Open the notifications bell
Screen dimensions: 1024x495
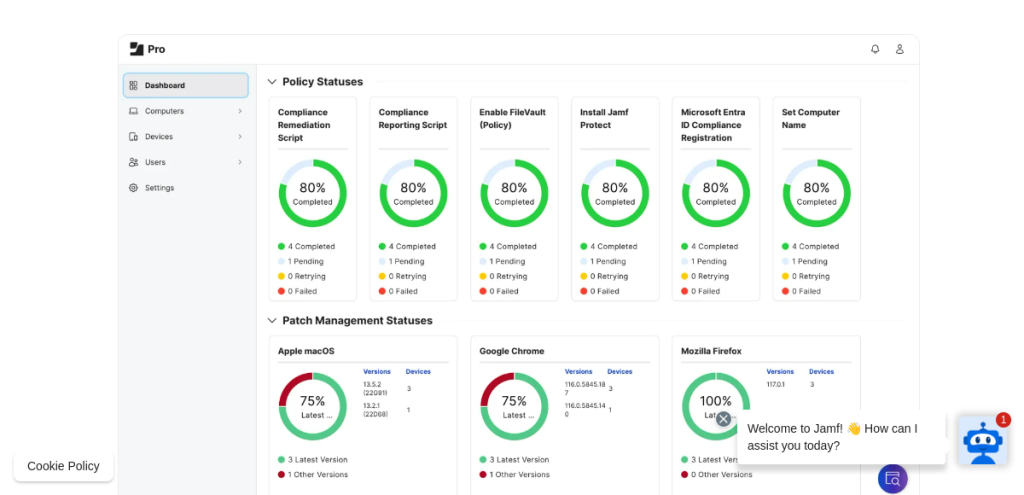875,49
